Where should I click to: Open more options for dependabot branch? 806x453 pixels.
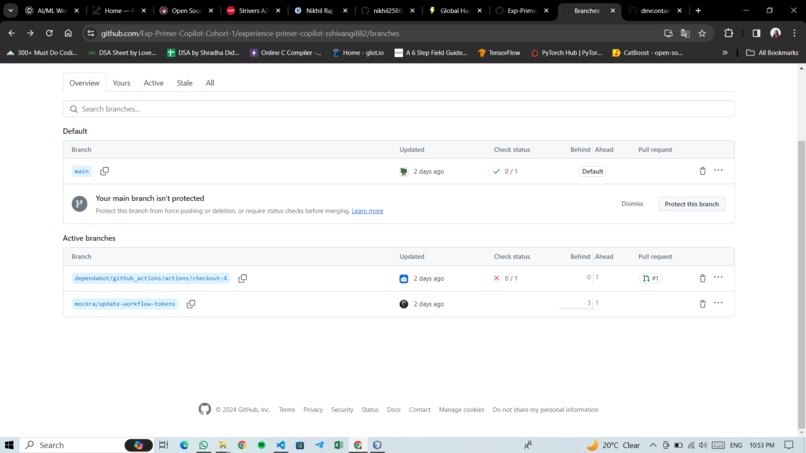coord(718,277)
